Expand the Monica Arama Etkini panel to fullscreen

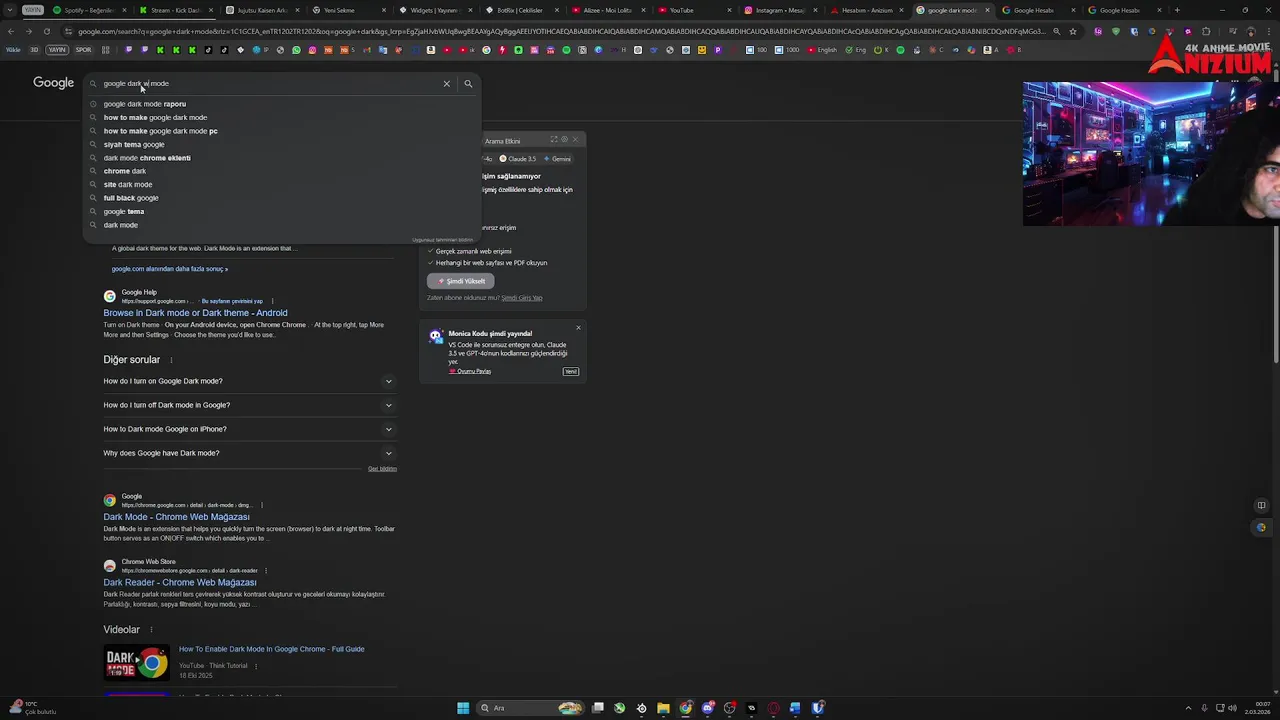pyautogui.click(x=553, y=139)
